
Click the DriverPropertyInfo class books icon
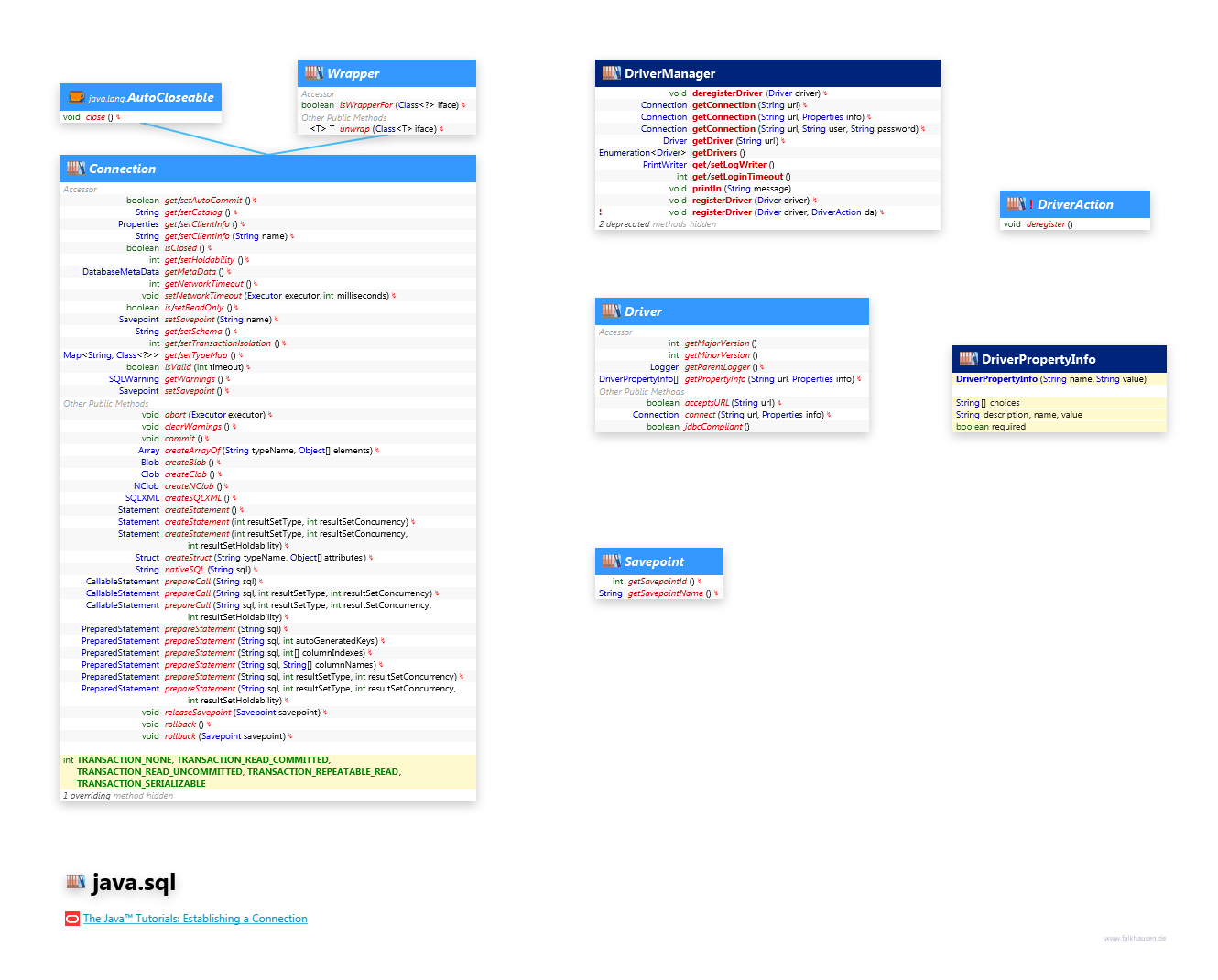968,359
